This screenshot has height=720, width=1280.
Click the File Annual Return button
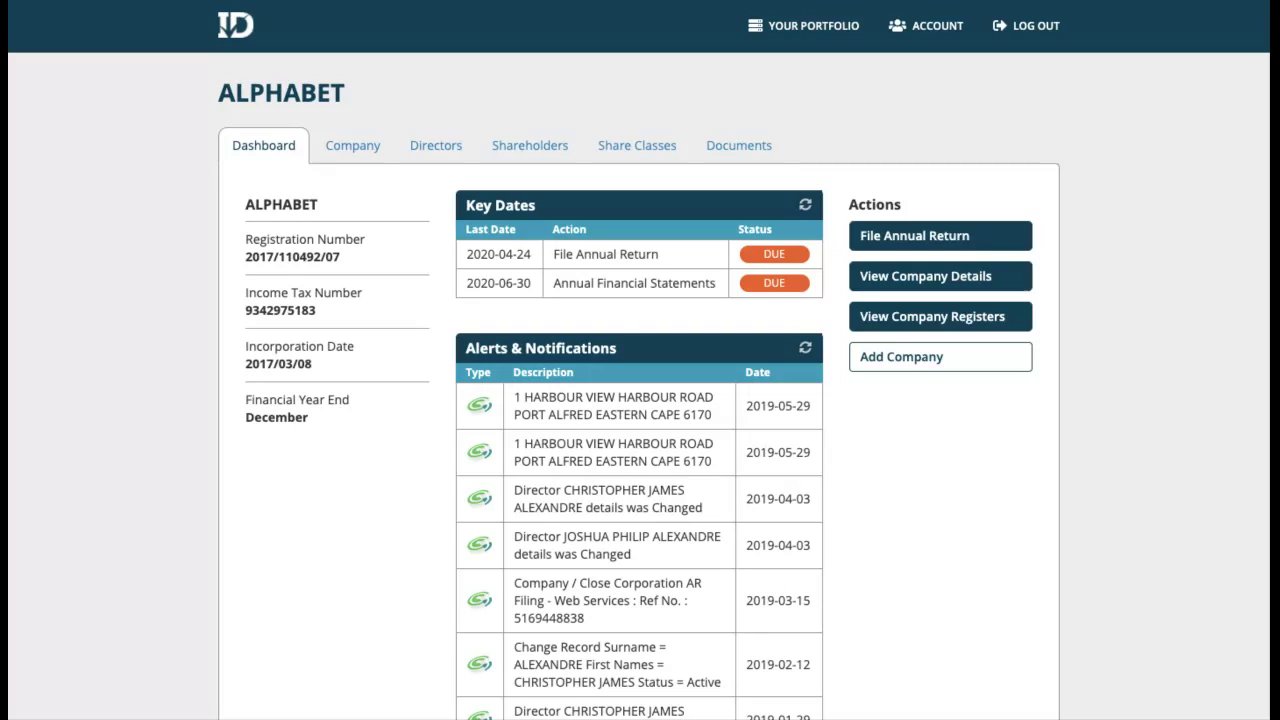[x=940, y=236]
